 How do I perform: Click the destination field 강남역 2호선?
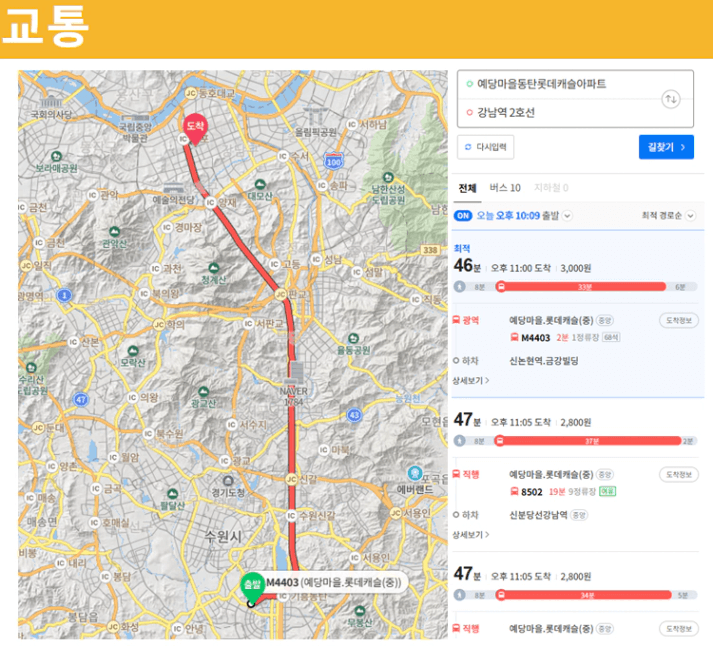coord(506,113)
